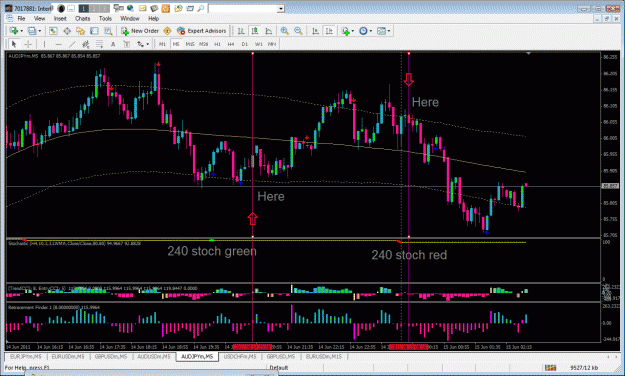Switch to the EURJPYm,M5 chart tab
This screenshot has width=625, height=376.
pyautogui.click(x=26, y=356)
